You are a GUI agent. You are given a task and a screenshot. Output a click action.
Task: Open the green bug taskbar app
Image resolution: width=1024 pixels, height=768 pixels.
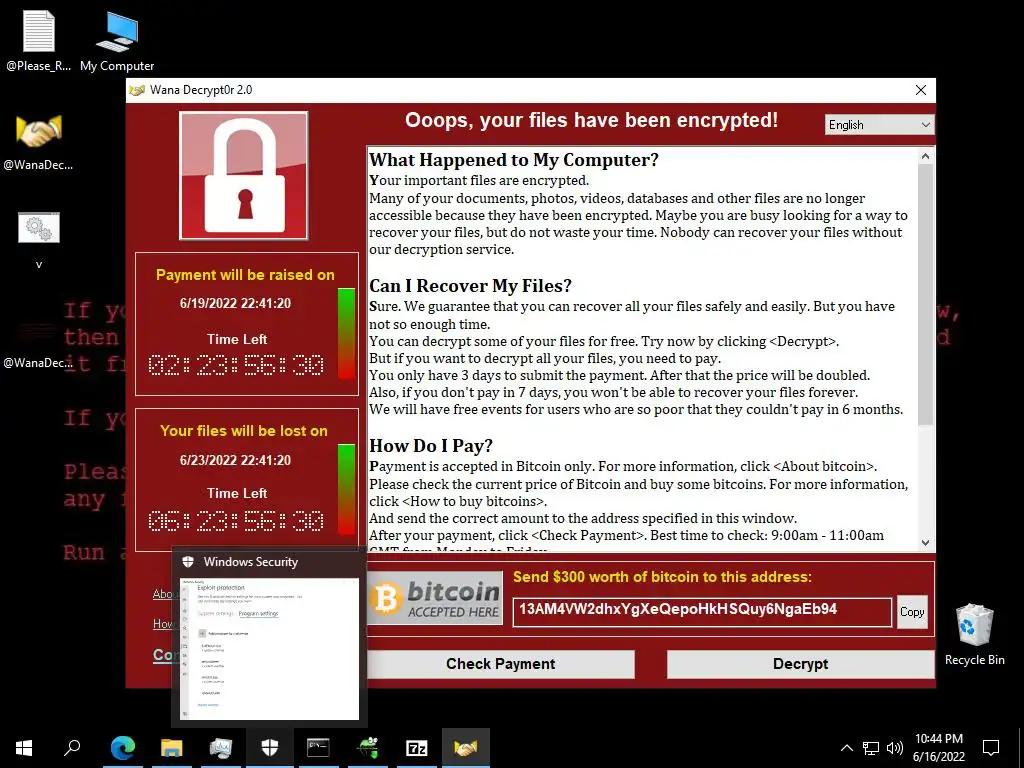[x=368, y=748]
